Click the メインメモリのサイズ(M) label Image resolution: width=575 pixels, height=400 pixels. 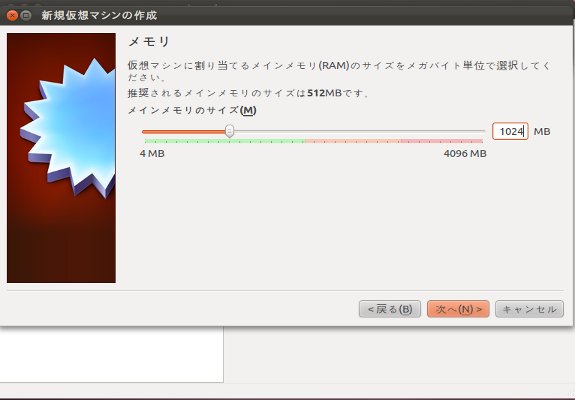(192, 110)
